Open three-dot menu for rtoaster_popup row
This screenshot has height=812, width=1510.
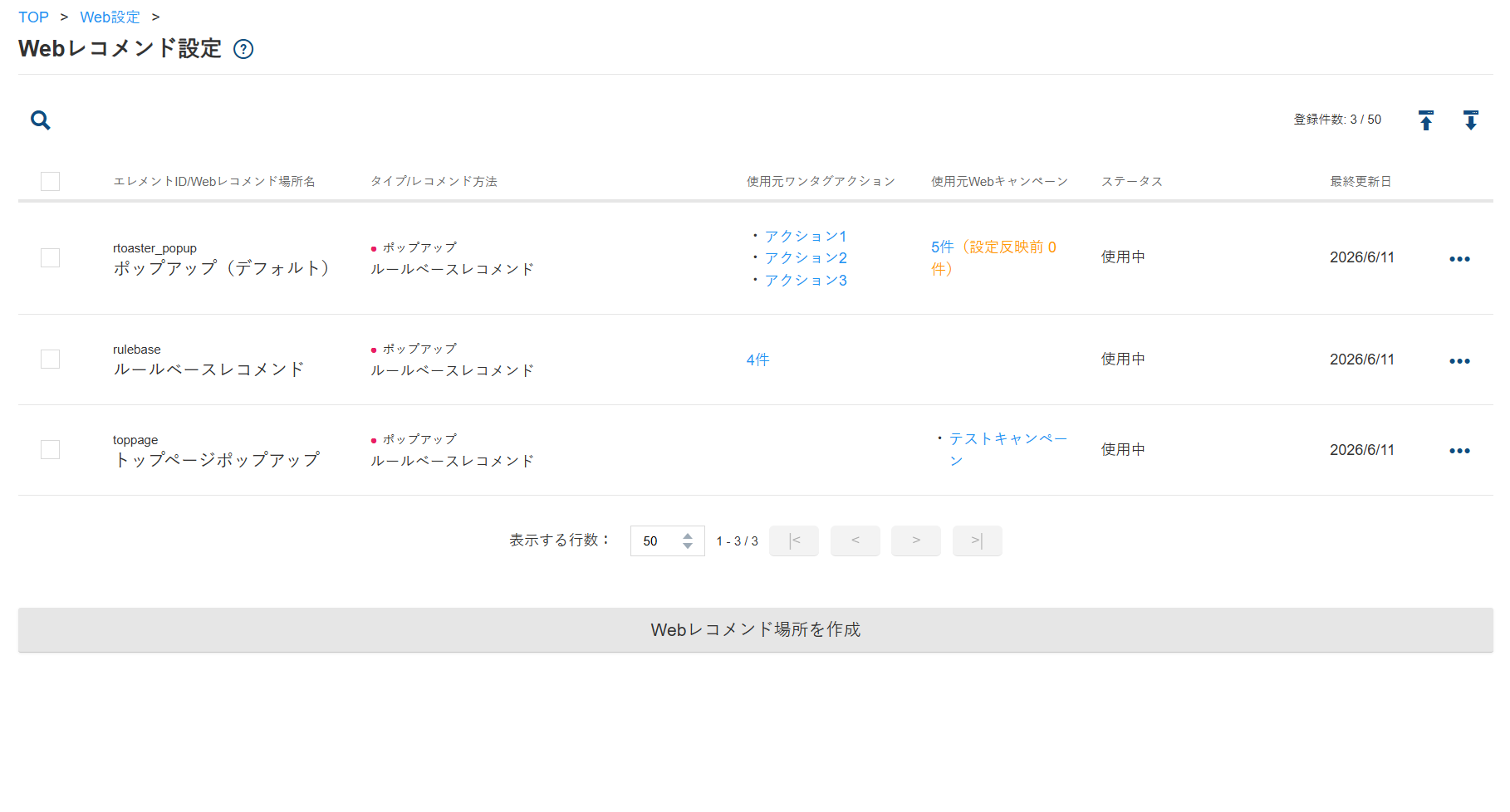tap(1459, 259)
